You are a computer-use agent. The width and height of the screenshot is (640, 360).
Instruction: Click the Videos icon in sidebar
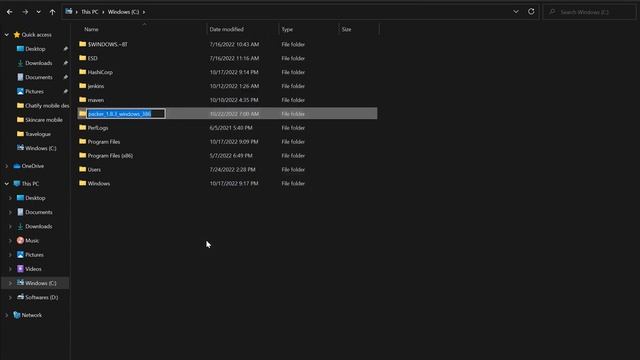[20, 269]
